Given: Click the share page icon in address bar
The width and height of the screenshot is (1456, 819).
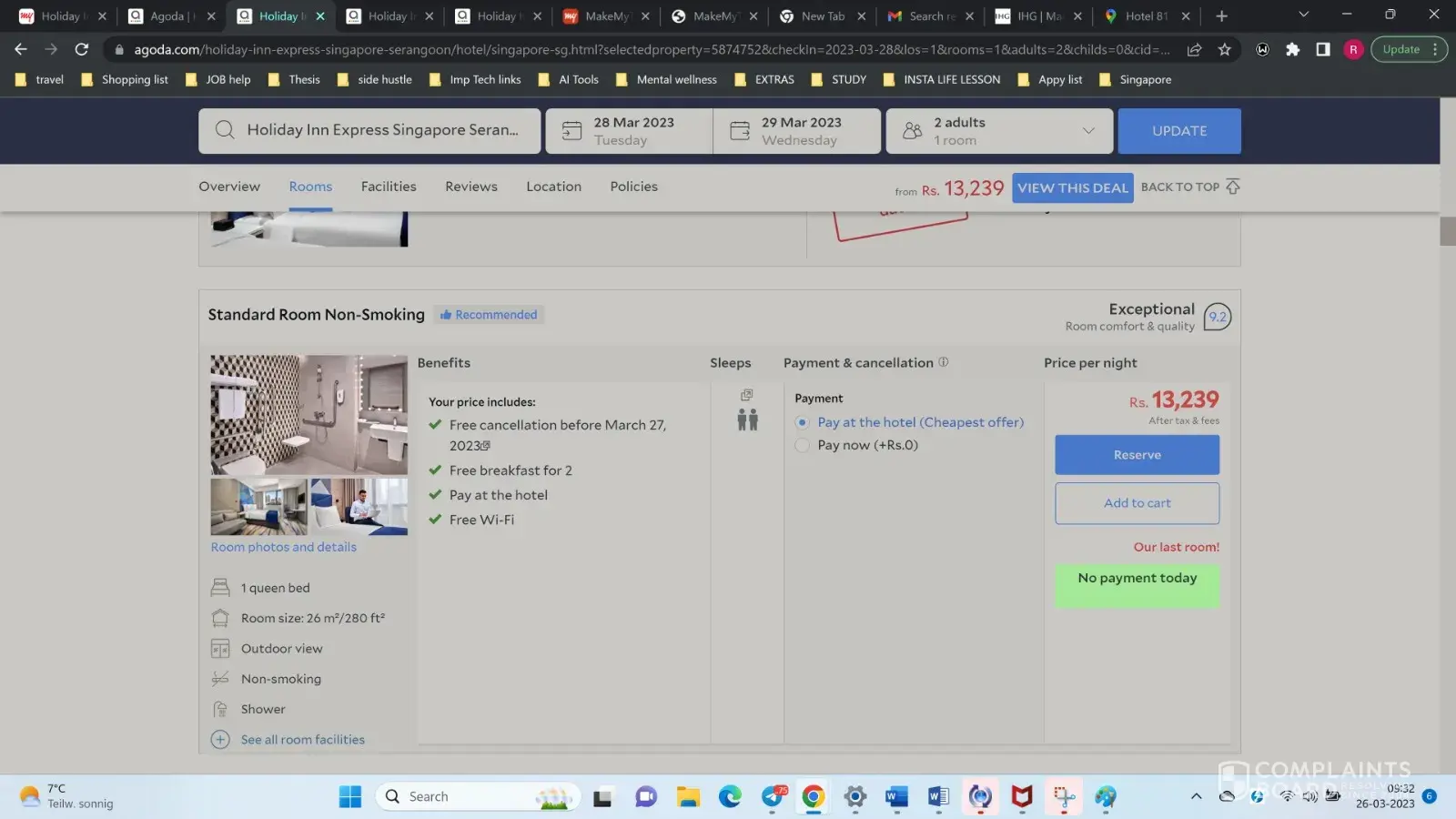Looking at the screenshot, I should click(1194, 49).
